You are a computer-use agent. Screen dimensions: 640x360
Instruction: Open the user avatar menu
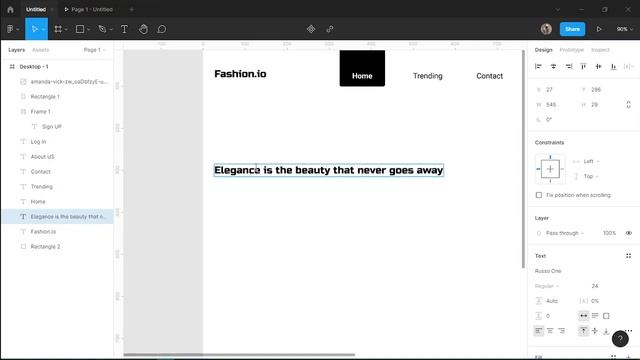(546, 29)
